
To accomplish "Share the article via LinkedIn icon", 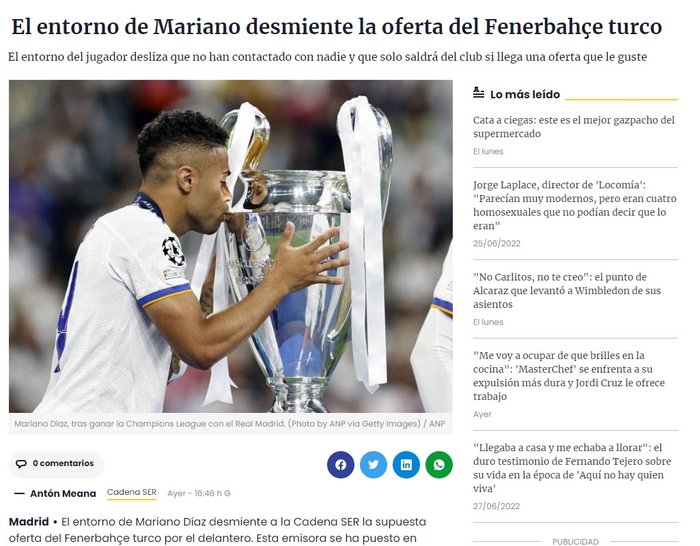I will (x=406, y=465).
